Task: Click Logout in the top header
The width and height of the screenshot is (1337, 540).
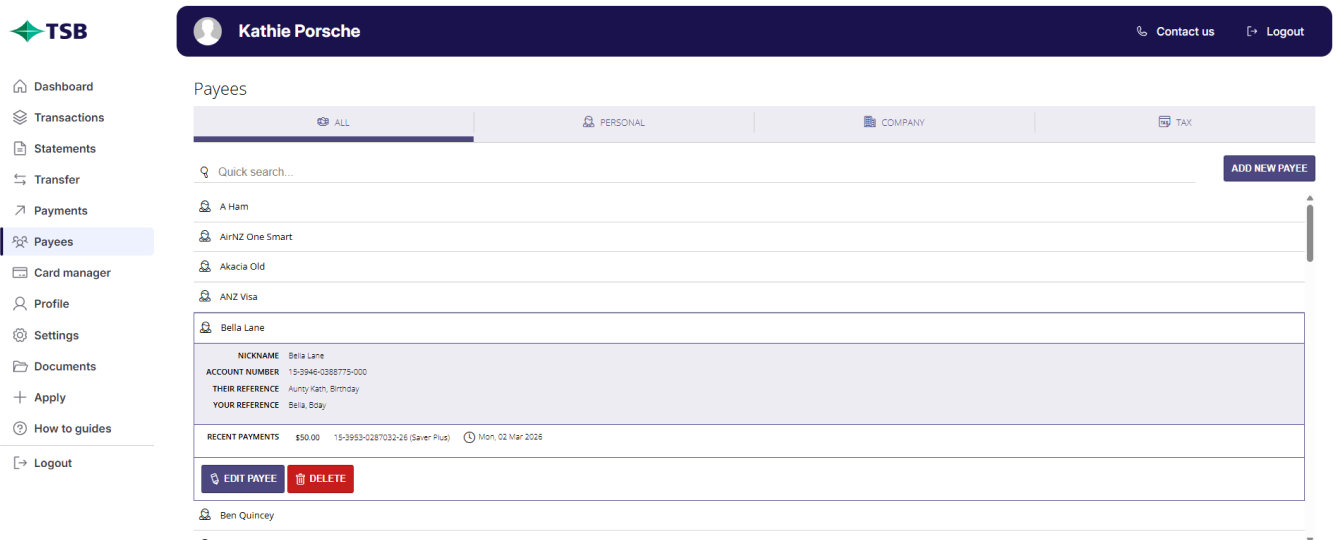Action: click(x=1275, y=32)
